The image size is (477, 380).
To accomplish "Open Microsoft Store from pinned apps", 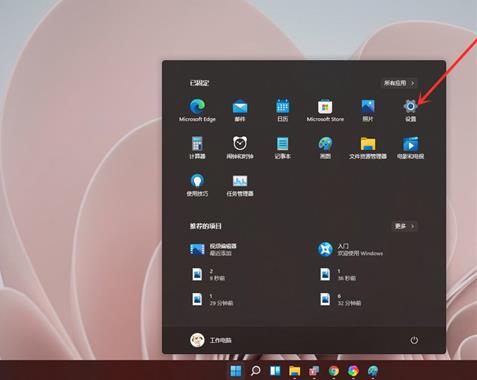I will tap(325, 110).
